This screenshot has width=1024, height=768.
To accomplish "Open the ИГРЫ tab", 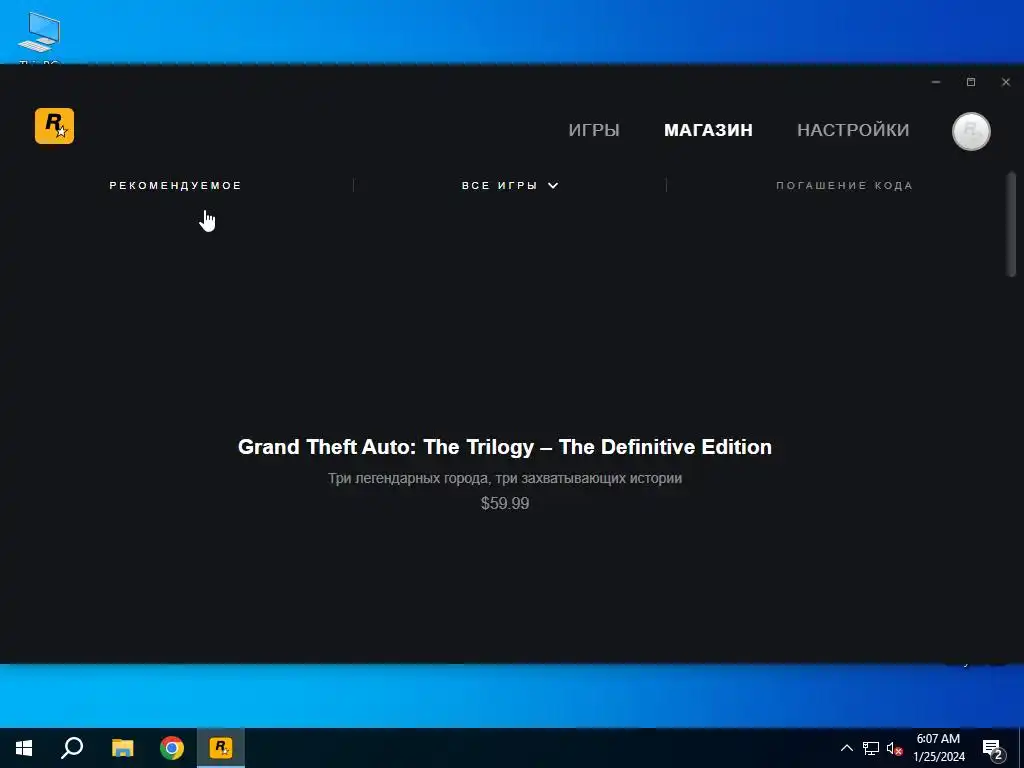I will pyautogui.click(x=594, y=130).
